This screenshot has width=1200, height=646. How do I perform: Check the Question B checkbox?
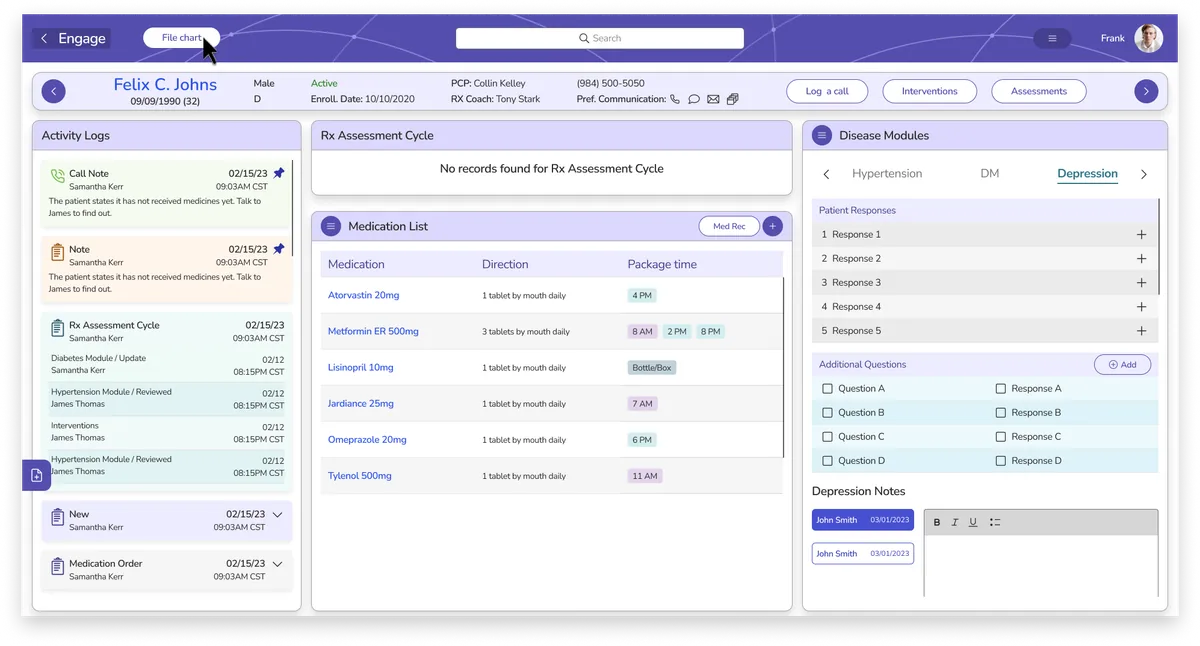[x=827, y=412]
